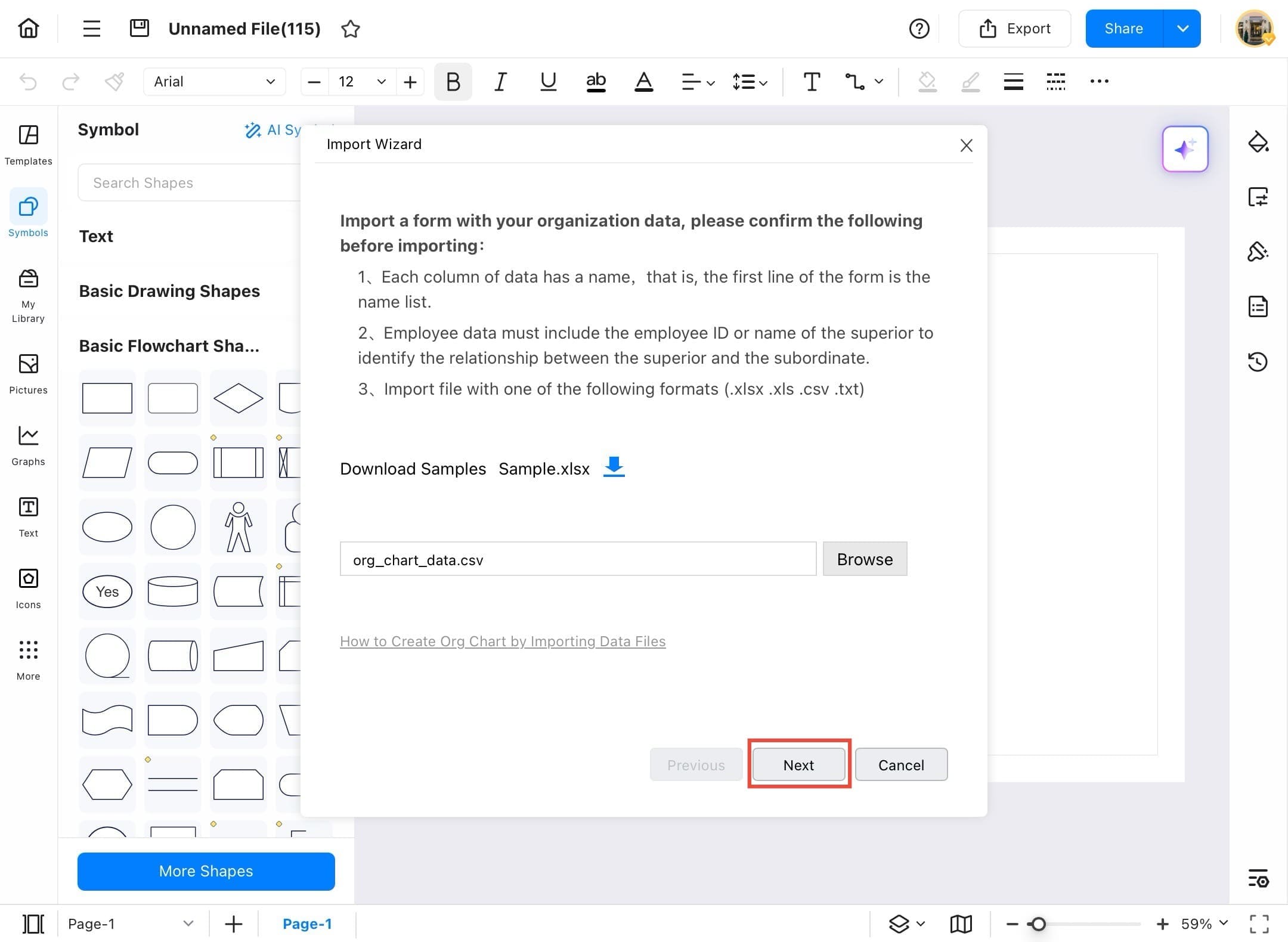
Task: Open the AI assistant sparkle button
Action: tap(1185, 149)
